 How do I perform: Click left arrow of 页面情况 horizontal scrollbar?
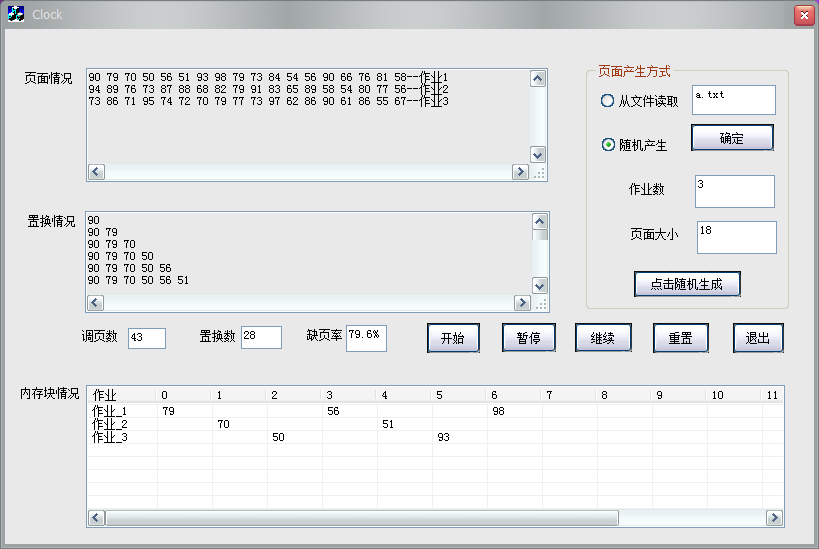click(x=96, y=172)
